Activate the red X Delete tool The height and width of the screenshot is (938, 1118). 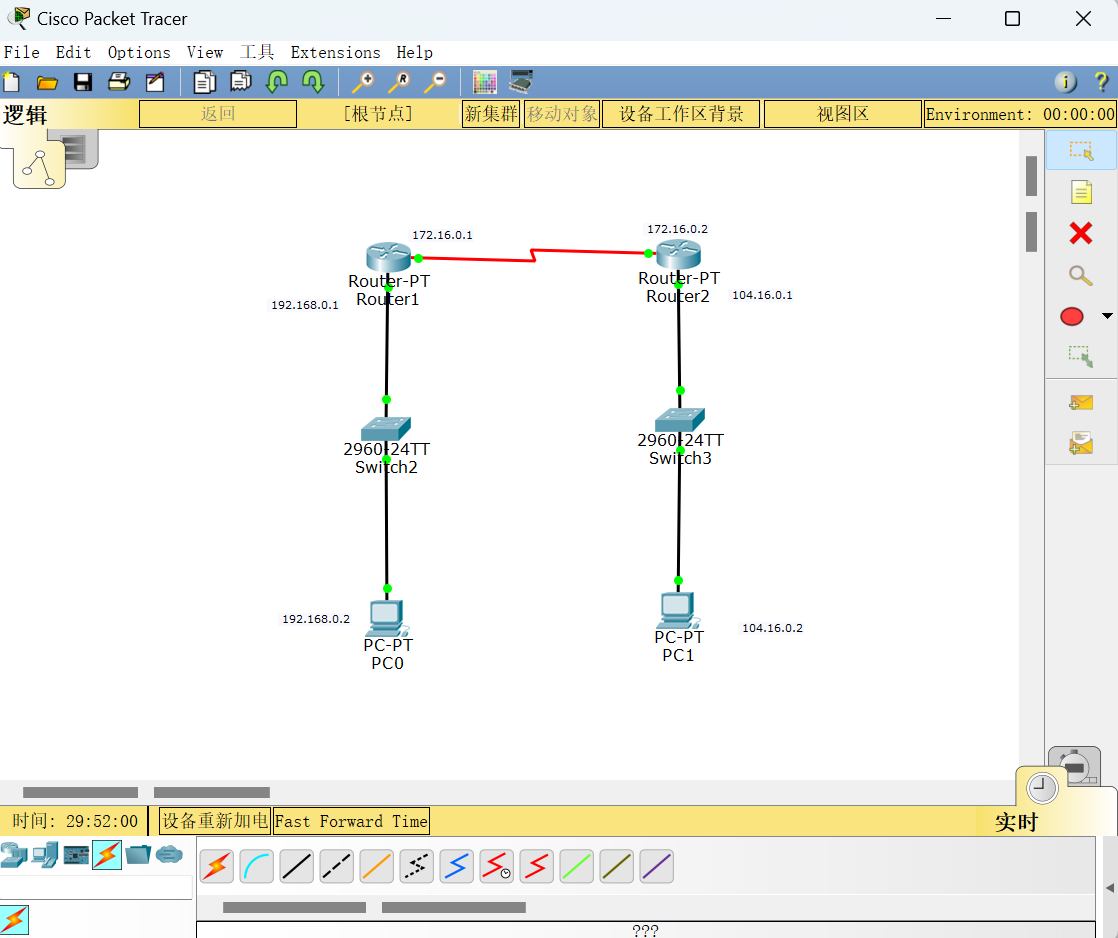coord(1081,233)
